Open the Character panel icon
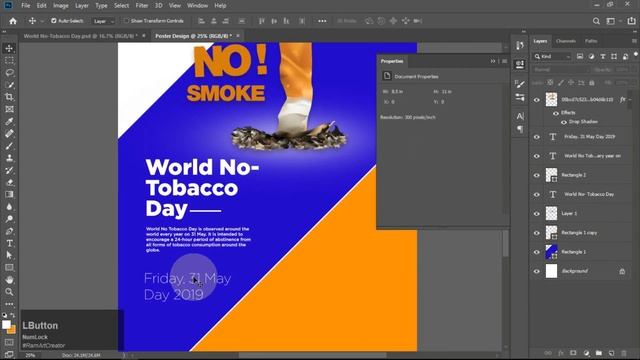 pos(520,116)
